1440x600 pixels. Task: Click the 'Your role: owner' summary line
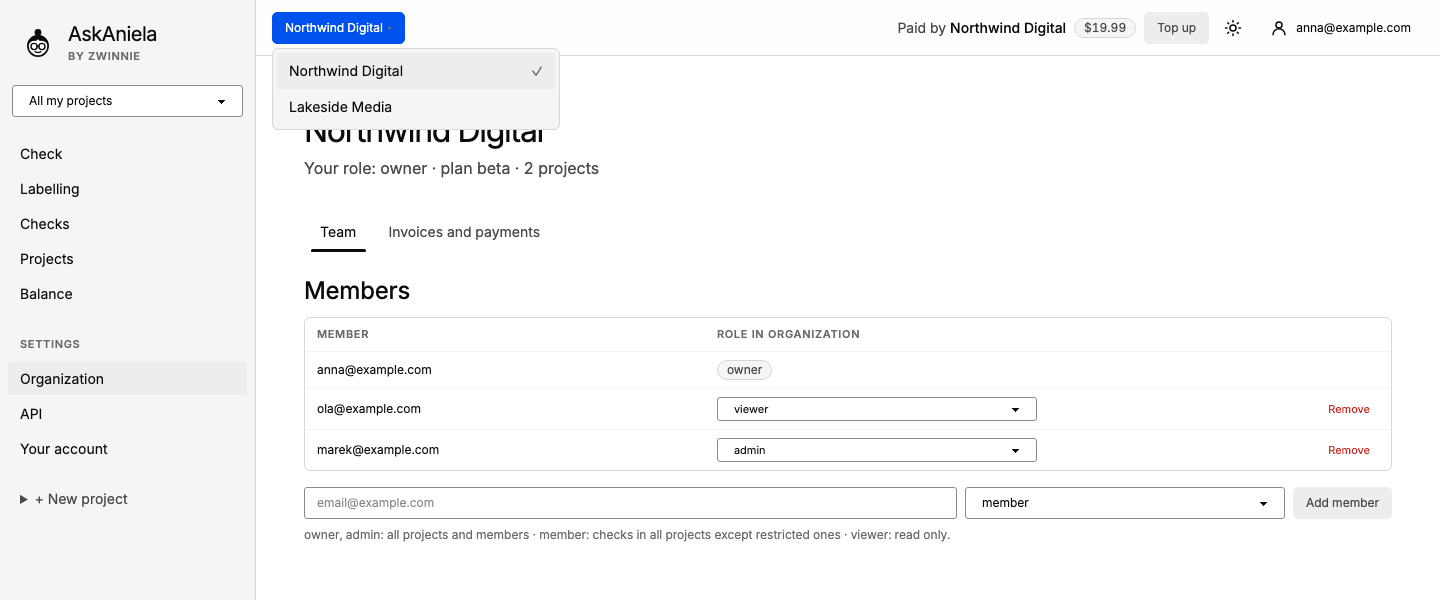451,169
